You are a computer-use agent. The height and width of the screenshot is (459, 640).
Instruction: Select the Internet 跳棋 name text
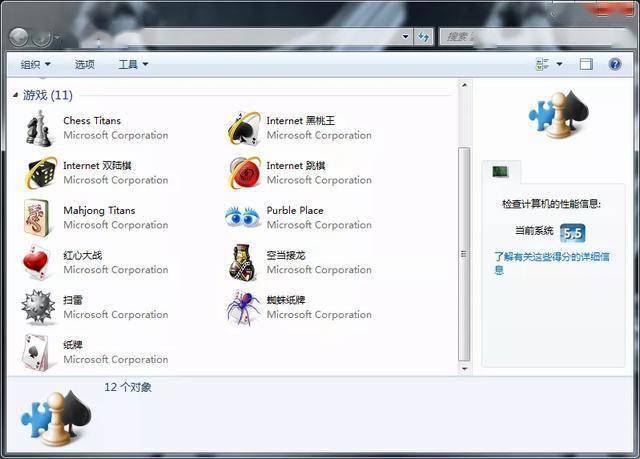coord(296,166)
